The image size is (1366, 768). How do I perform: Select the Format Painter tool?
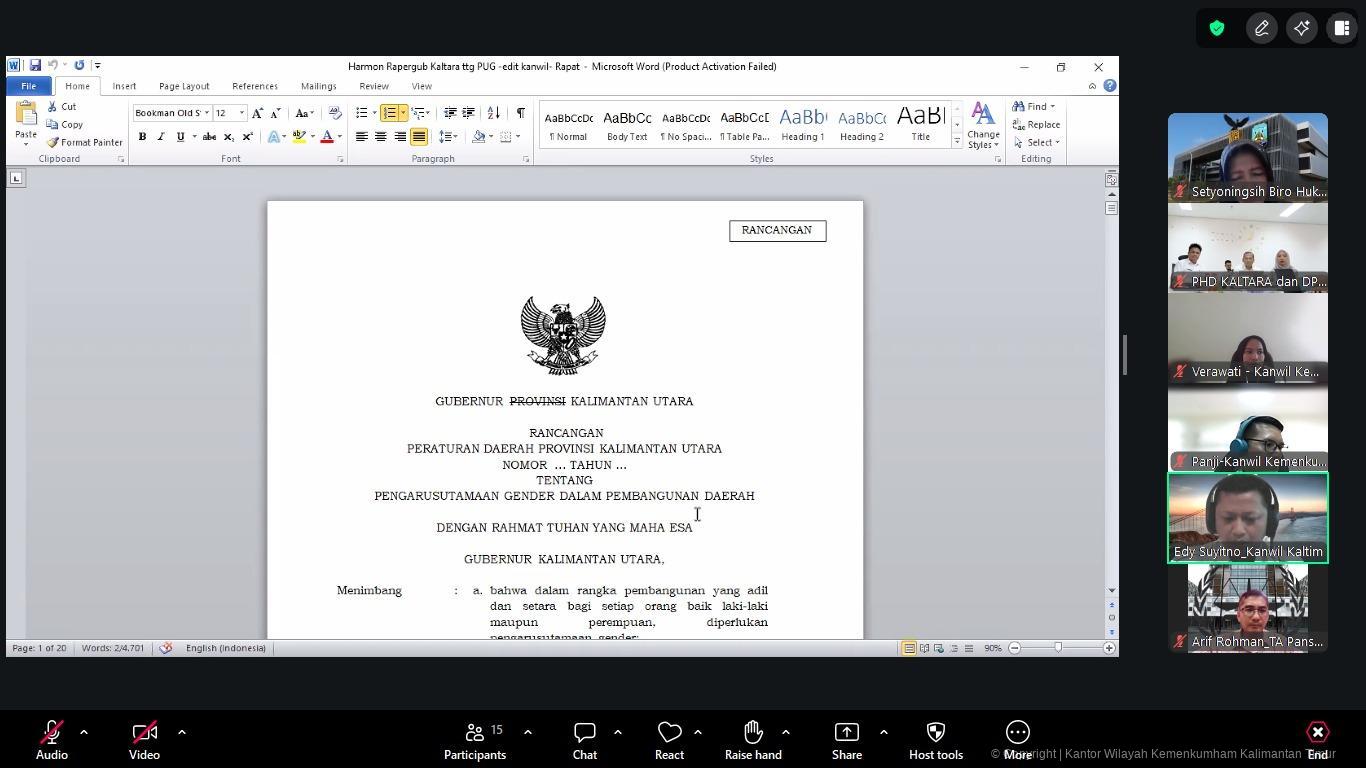(85, 142)
